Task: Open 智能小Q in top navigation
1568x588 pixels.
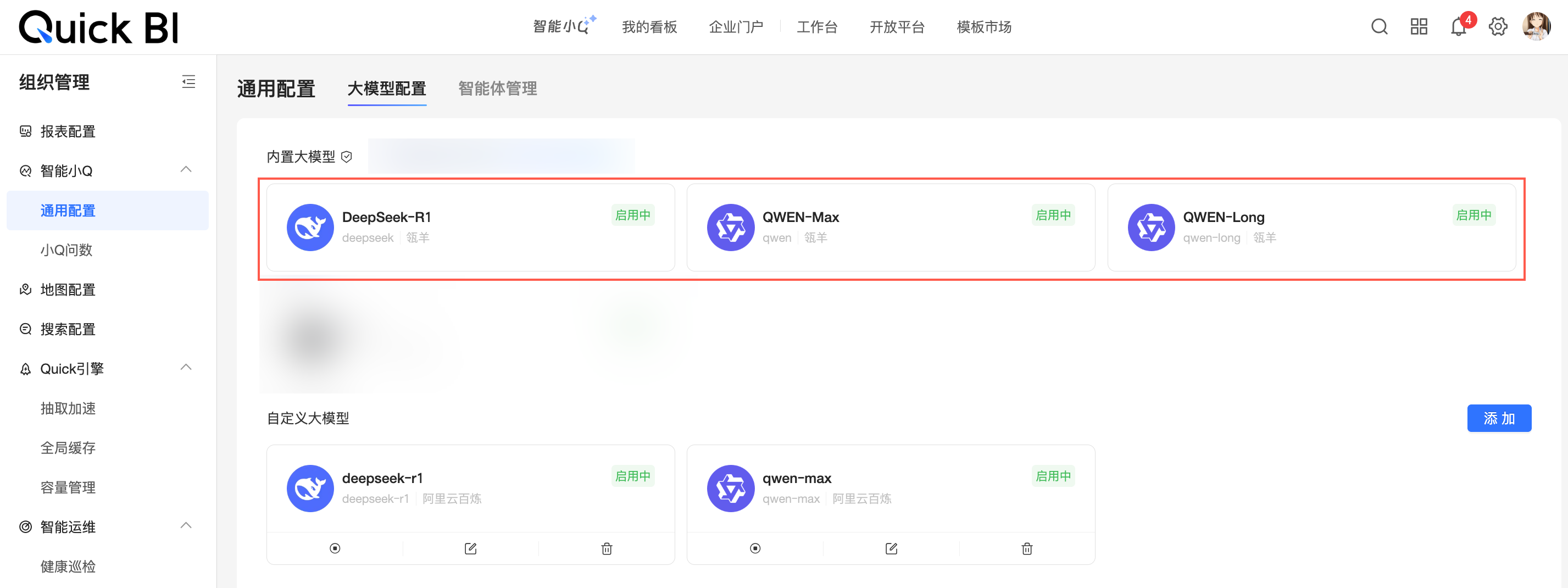Action: tap(564, 26)
